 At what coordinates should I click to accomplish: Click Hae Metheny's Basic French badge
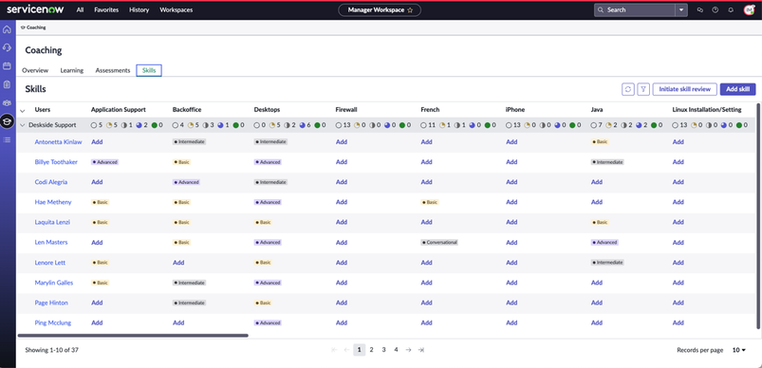point(430,202)
